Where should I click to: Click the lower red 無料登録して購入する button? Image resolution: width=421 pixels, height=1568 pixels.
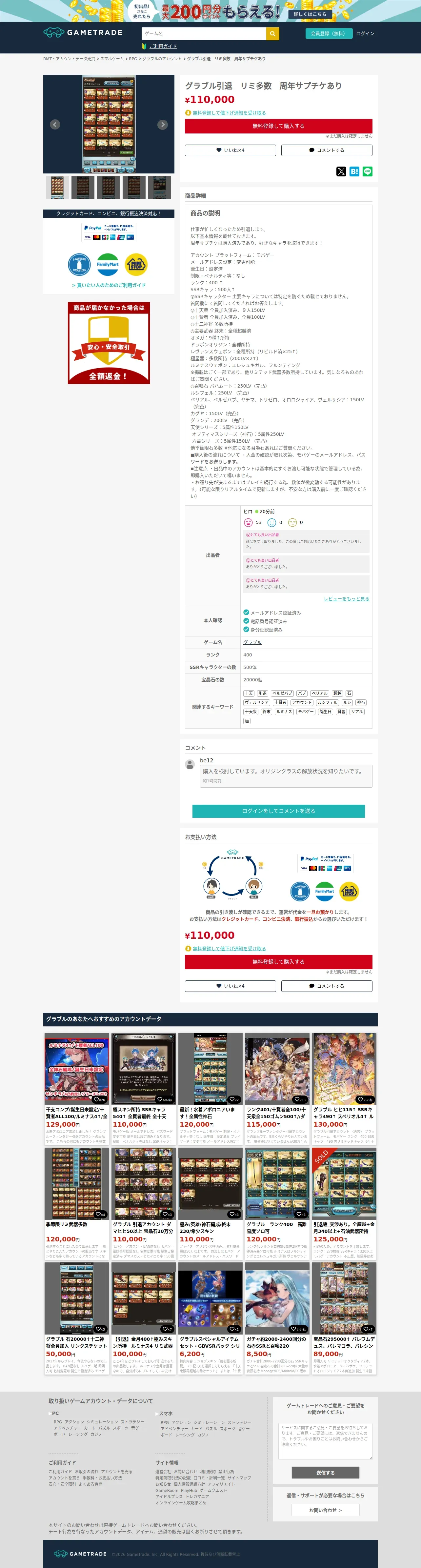point(279,962)
